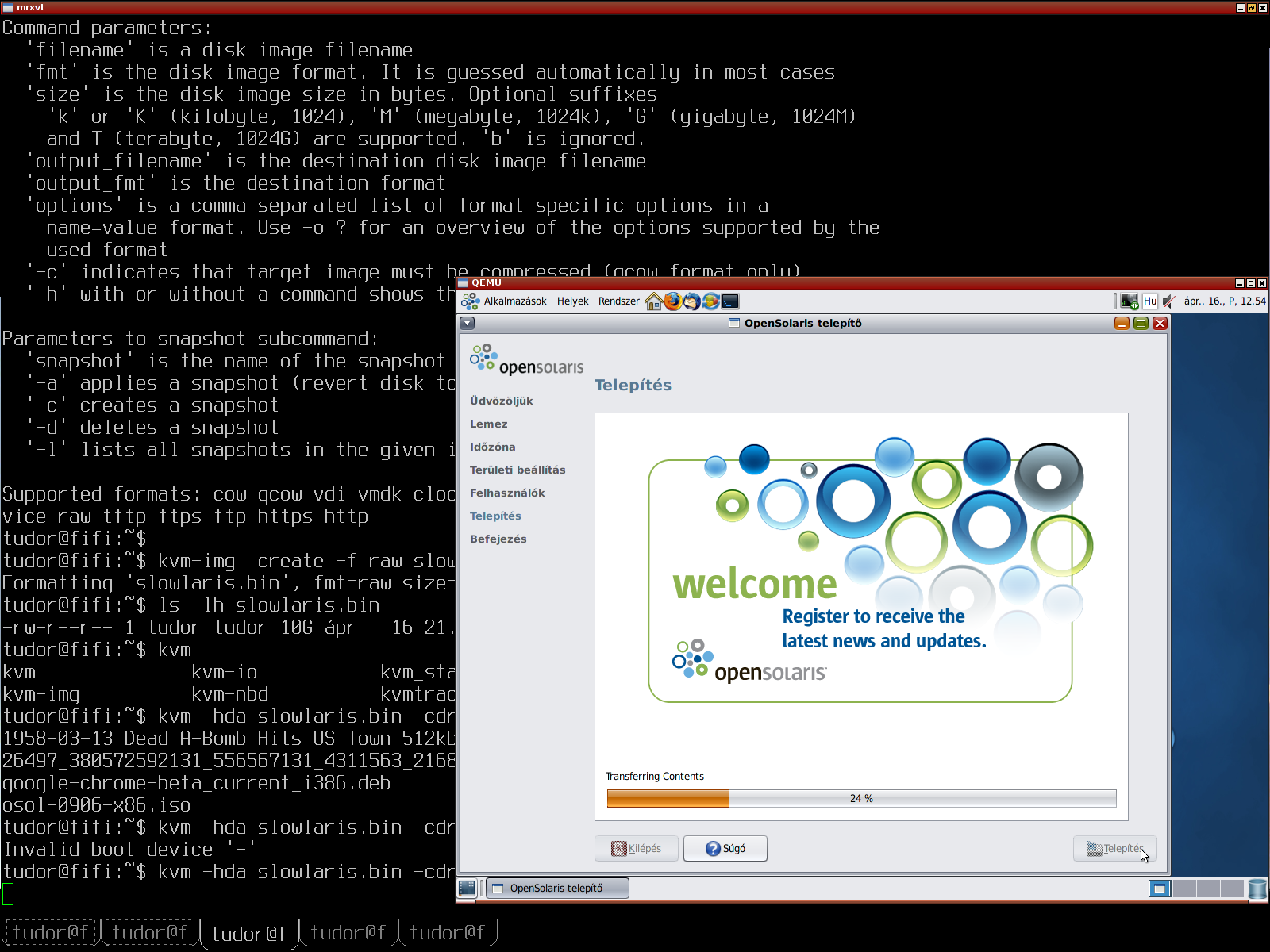Open the trash icon in bottom panel
The width and height of the screenshot is (1270, 952).
click(1257, 889)
